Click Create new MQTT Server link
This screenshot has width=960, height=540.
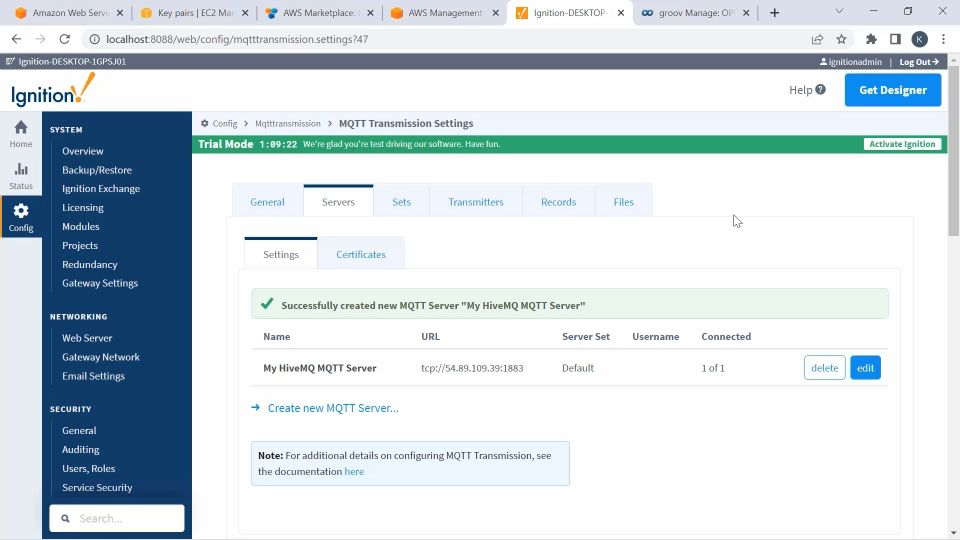(x=333, y=408)
